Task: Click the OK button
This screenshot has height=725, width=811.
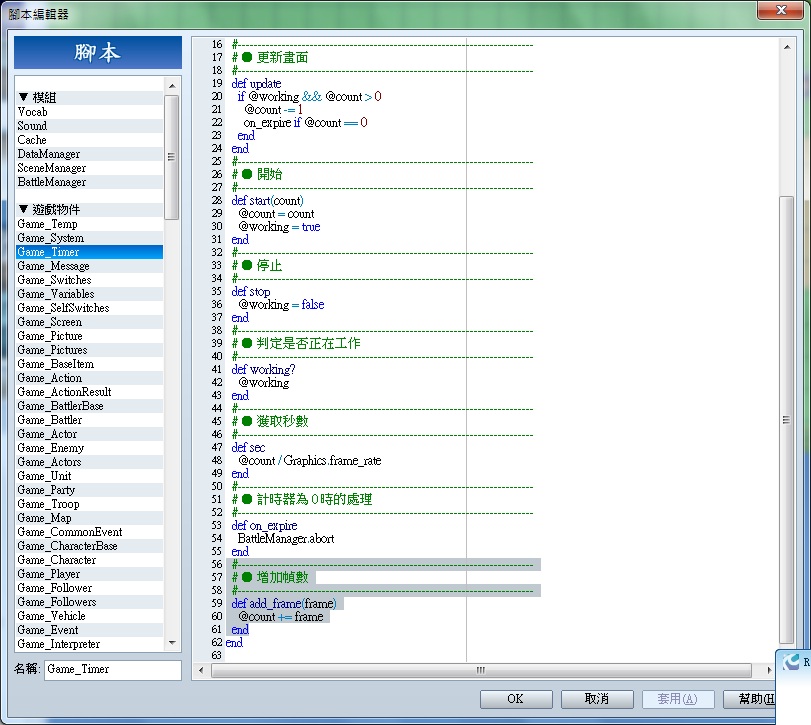Action: (x=516, y=699)
